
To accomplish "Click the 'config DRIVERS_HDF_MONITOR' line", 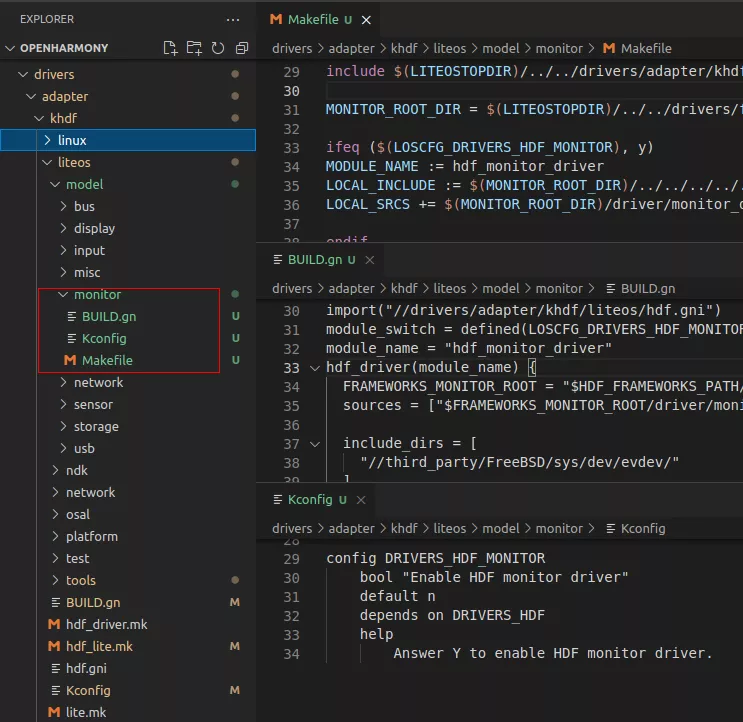I will click(x=435, y=558).
